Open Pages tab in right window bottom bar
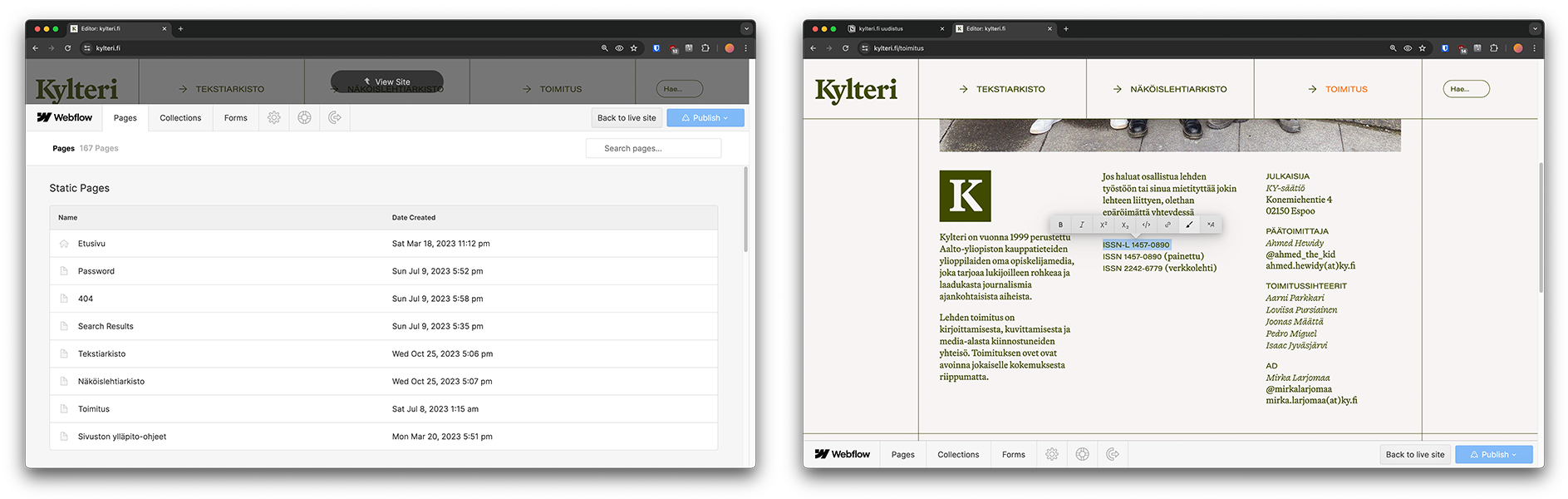 [x=903, y=454]
